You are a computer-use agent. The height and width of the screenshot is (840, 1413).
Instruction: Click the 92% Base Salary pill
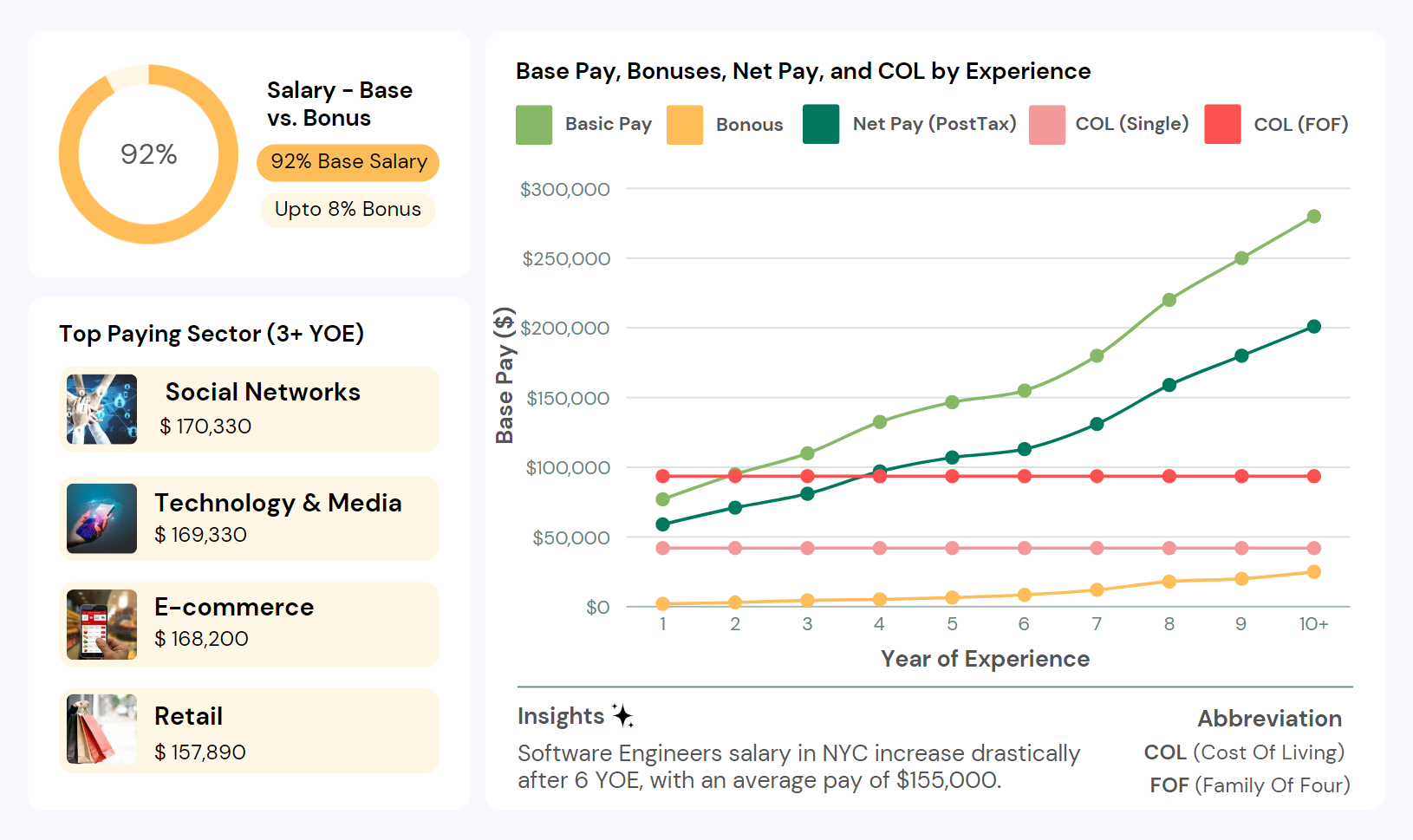point(348,162)
